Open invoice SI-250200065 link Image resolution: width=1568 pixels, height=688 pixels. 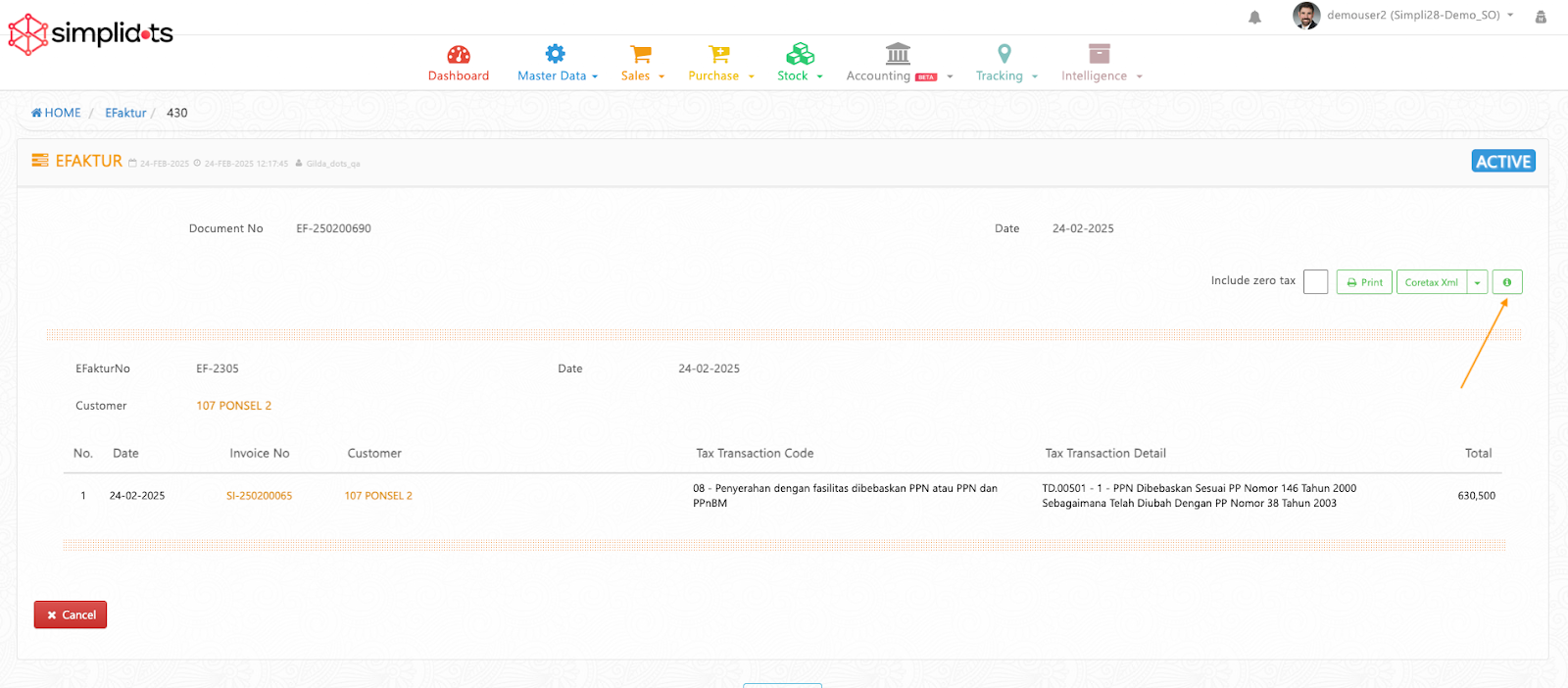point(259,496)
